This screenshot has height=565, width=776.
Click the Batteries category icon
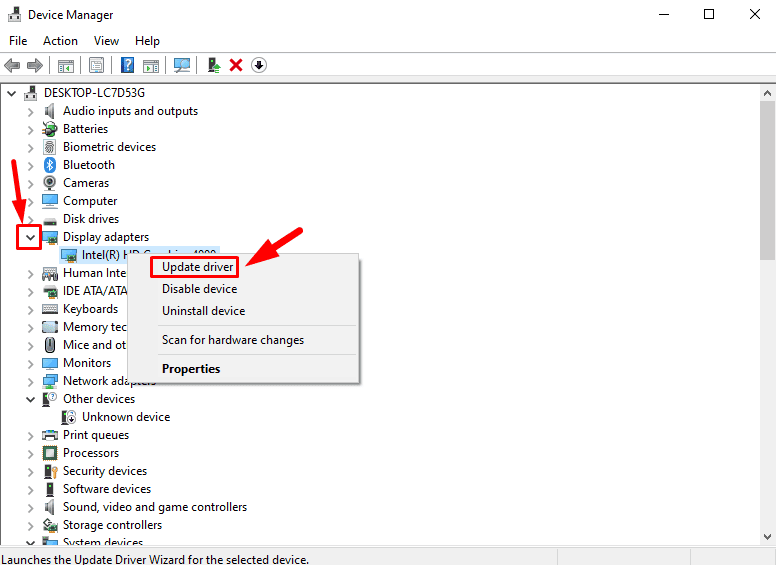click(x=49, y=129)
